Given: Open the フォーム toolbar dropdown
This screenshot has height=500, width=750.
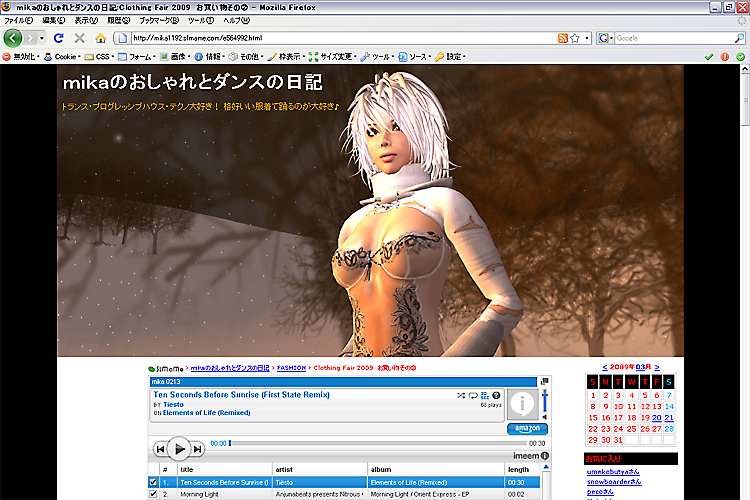Looking at the screenshot, I should 136,56.
